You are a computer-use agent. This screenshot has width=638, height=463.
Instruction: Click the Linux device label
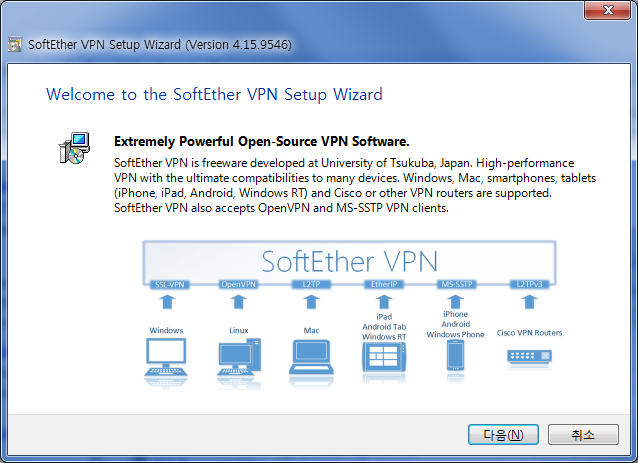[x=239, y=330]
